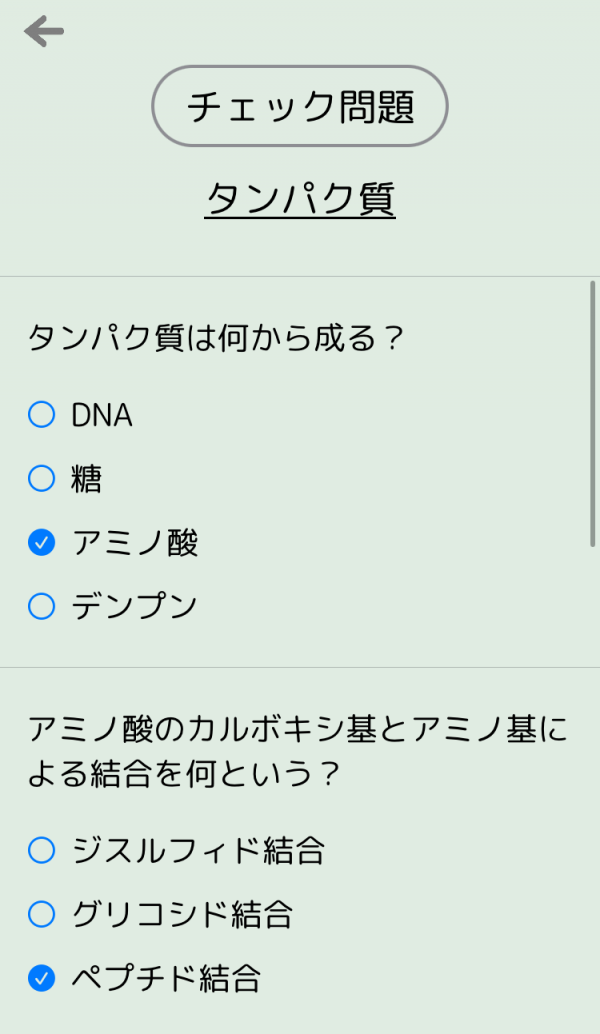Pick the デンプン radio button circle
Image resolution: width=600 pixels, height=1034 pixels.
41,606
